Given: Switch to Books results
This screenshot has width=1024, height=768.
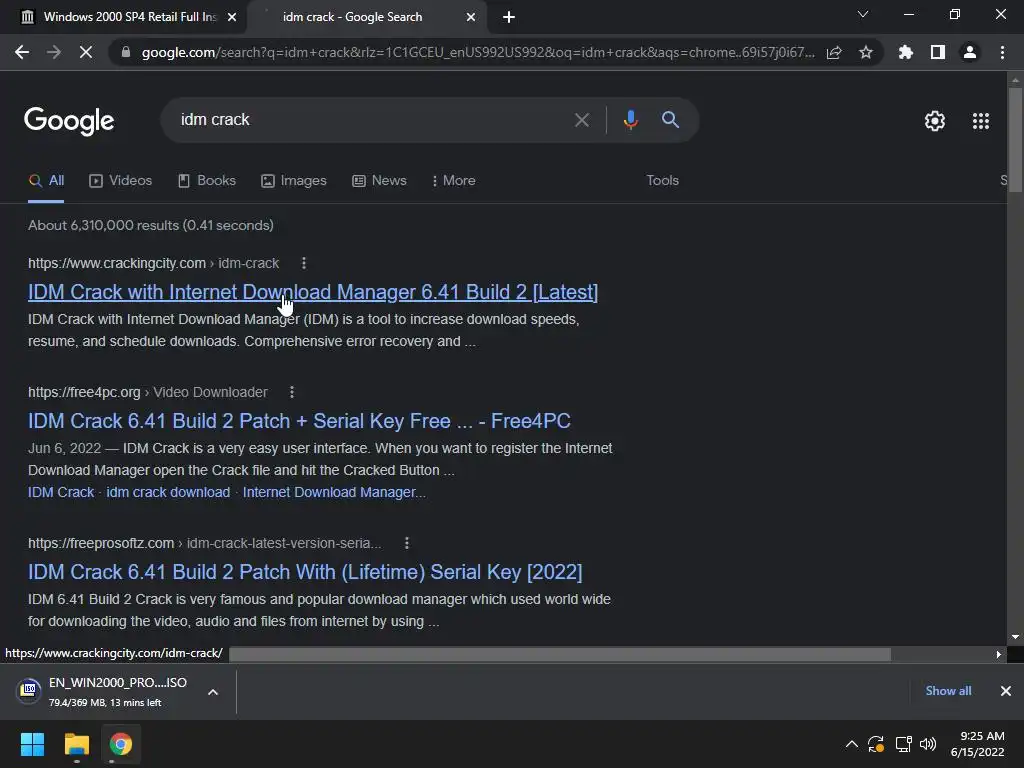Looking at the screenshot, I should tap(207, 181).
